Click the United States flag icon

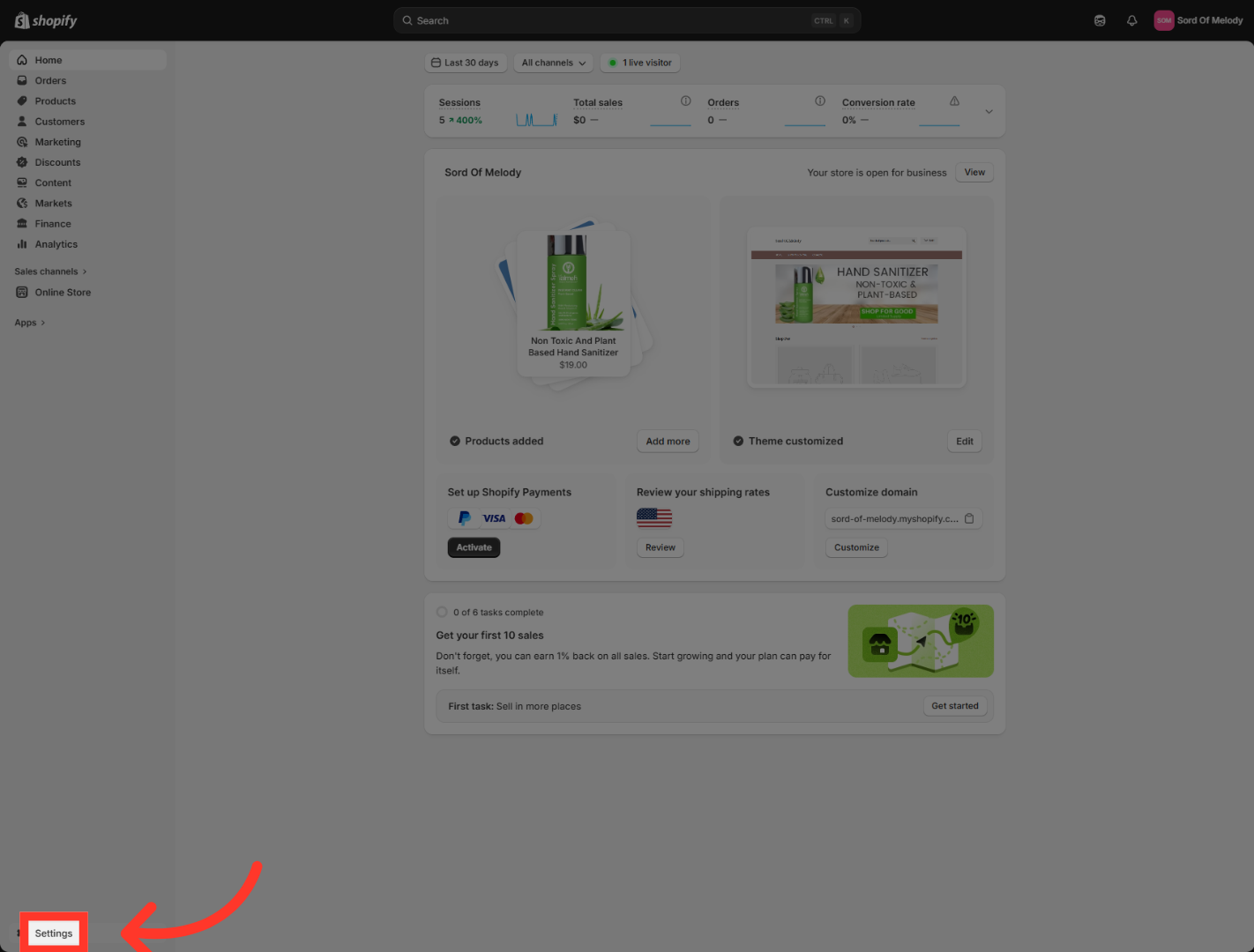pyautogui.click(x=654, y=517)
